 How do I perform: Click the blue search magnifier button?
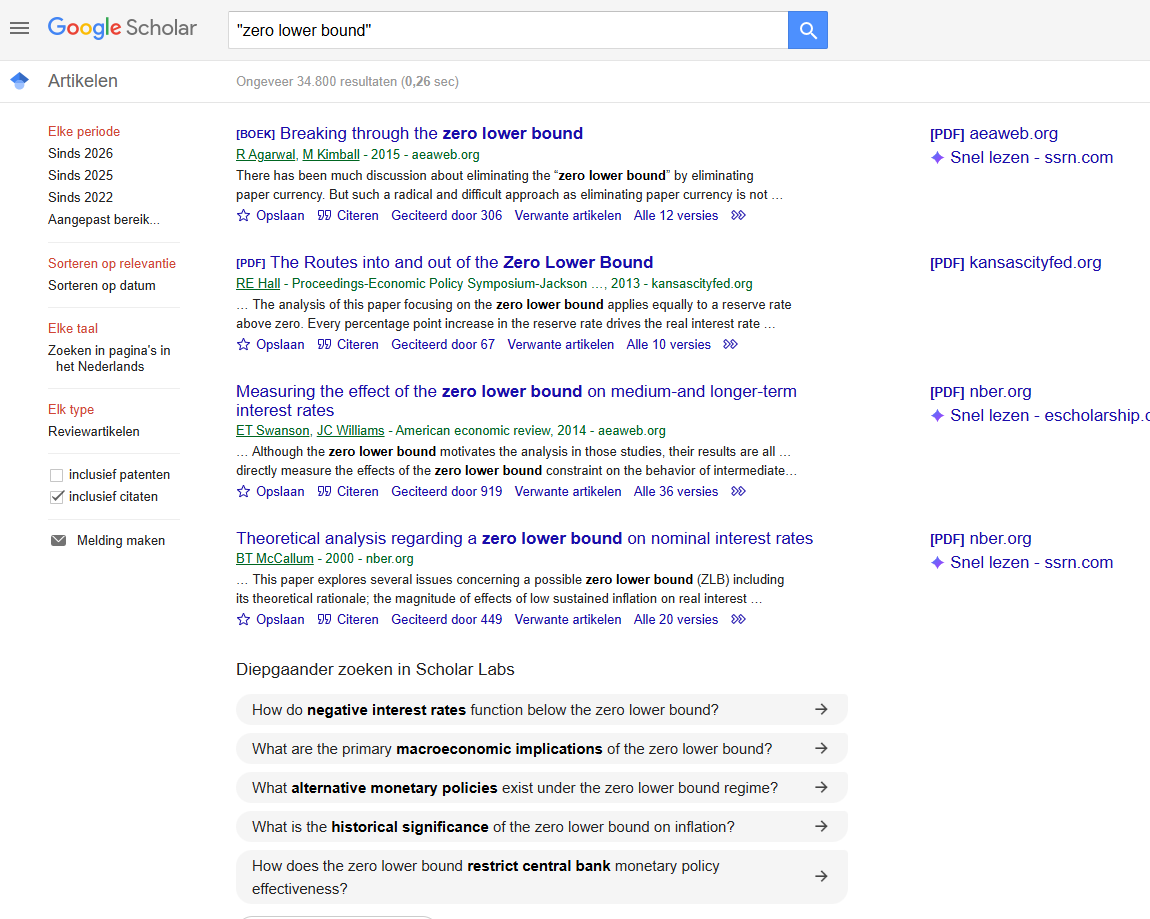[807, 30]
